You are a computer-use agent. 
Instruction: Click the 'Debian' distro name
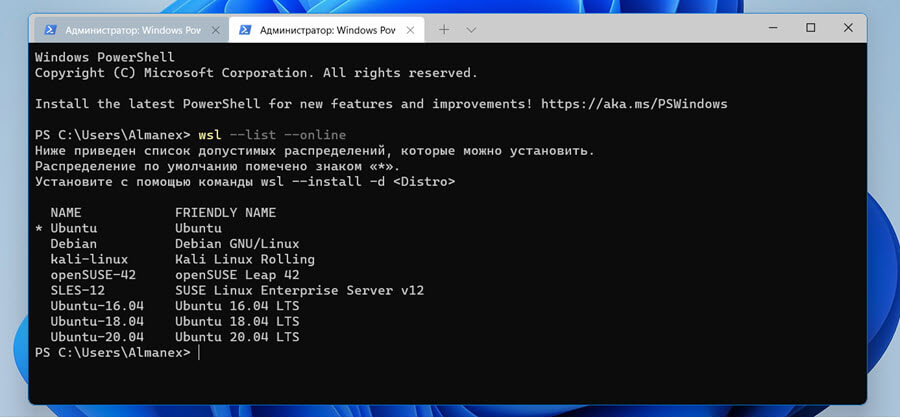click(73, 244)
